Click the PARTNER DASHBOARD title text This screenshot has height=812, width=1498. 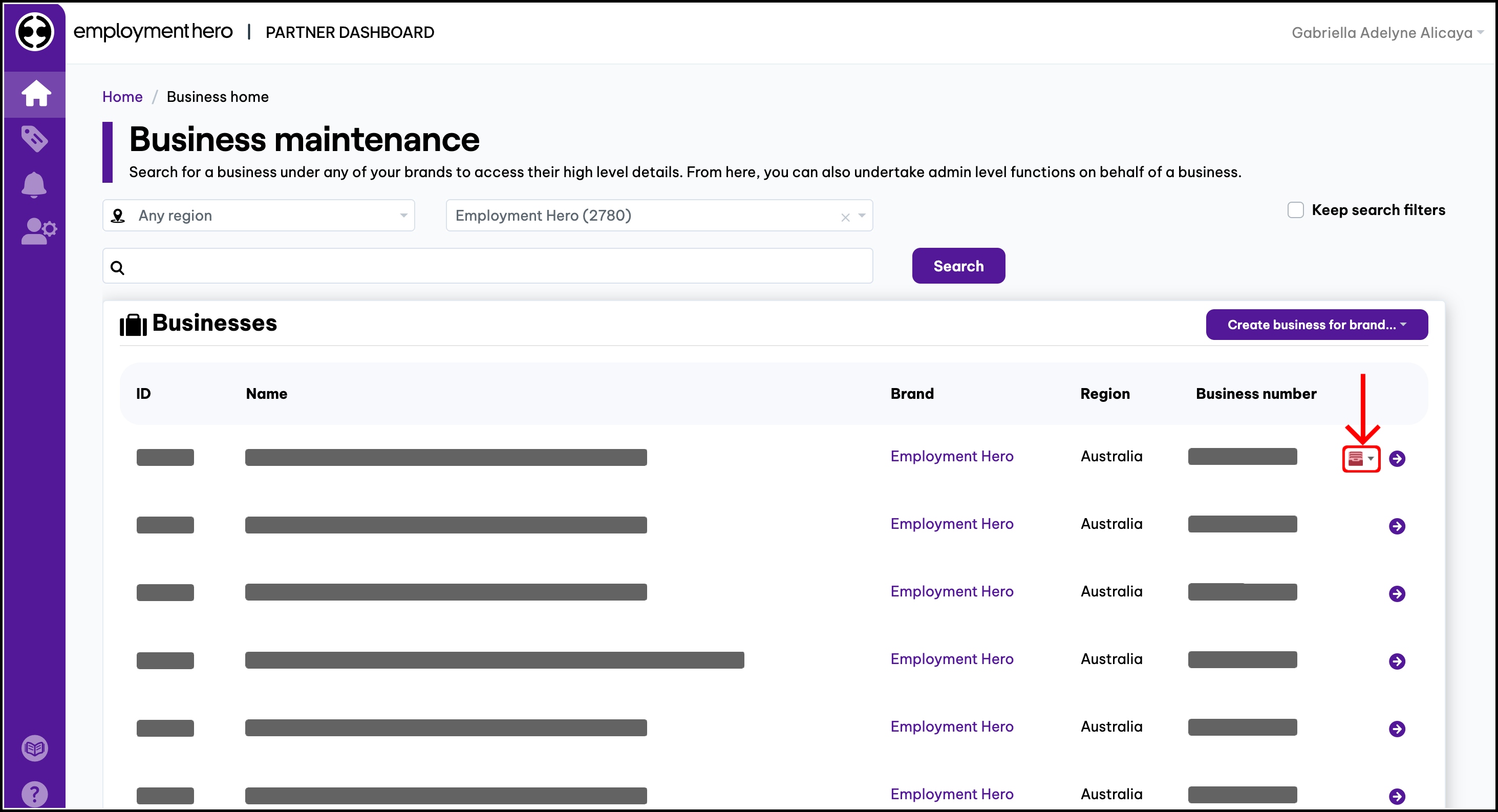coord(350,33)
